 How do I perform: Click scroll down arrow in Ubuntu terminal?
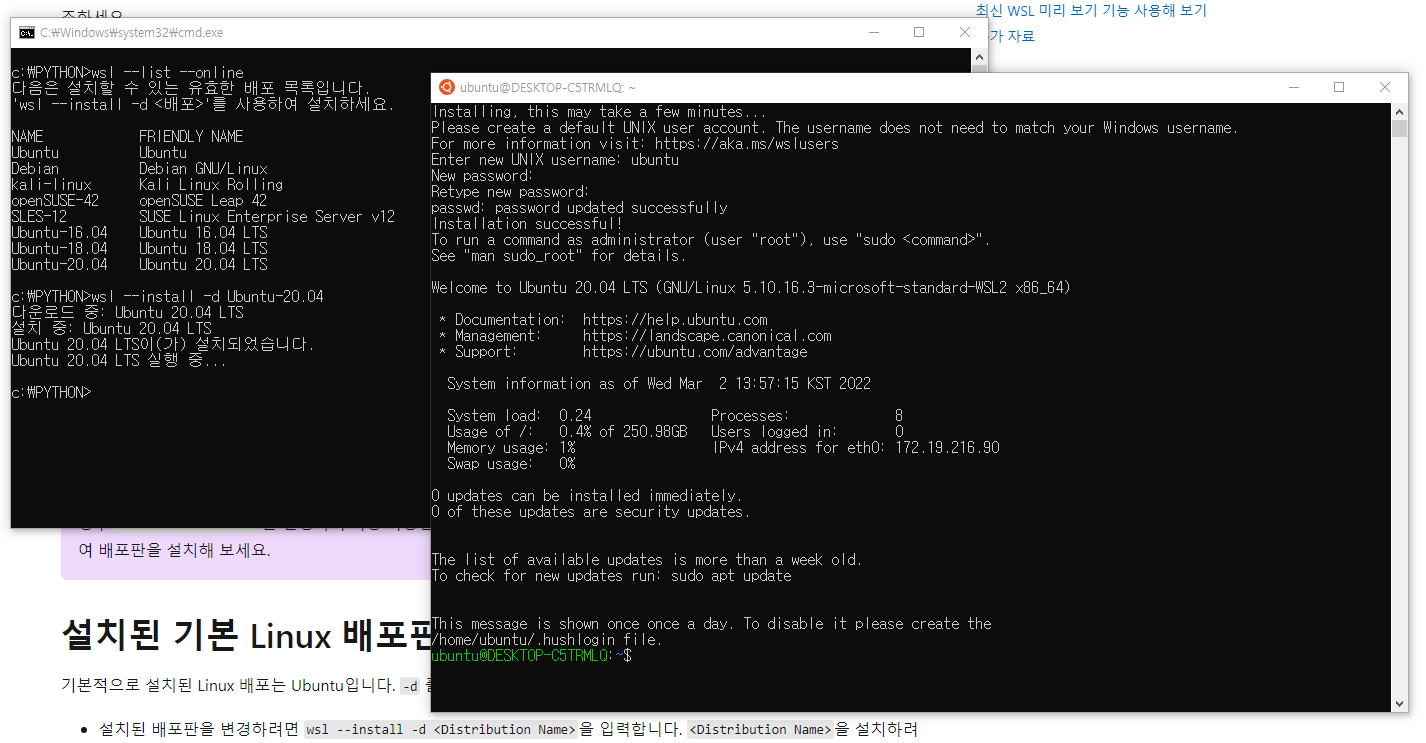1399,703
